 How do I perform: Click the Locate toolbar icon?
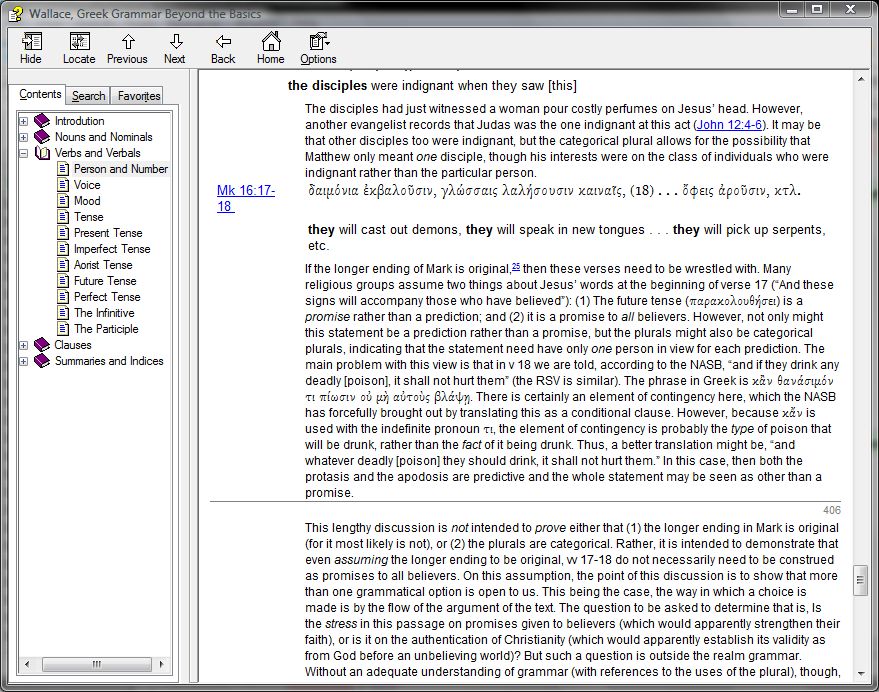pos(79,47)
